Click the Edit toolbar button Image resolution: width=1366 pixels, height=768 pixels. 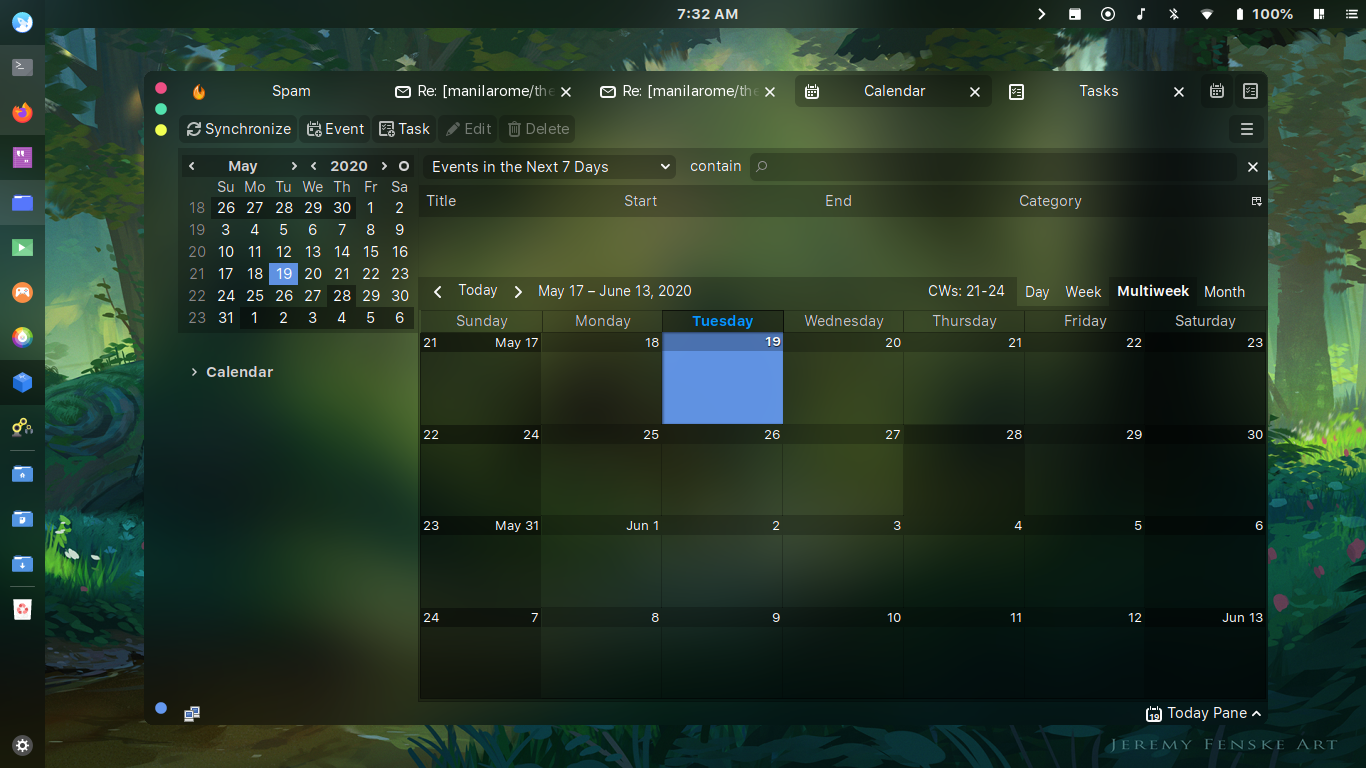[x=468, y=129]
